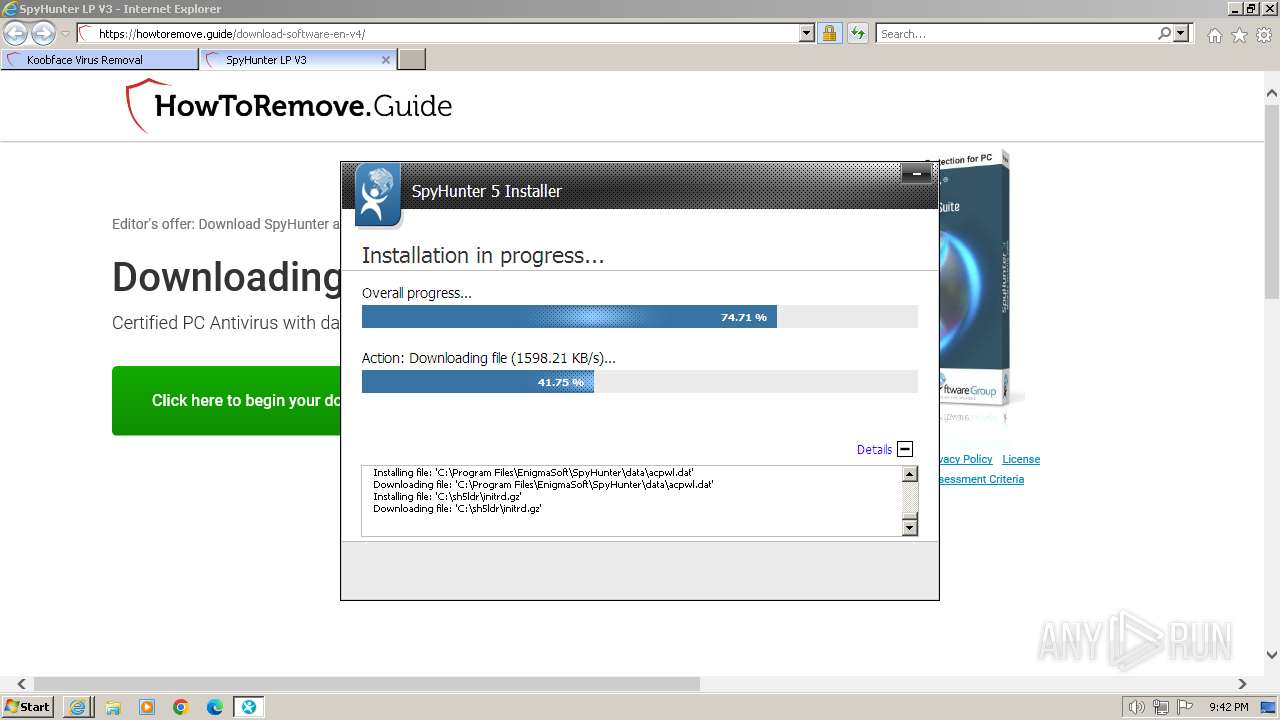Image resolution: width=1280 pixels, height=720 pixels.
Task: Open the Assessment Criteria link
Action: [981, 479]
